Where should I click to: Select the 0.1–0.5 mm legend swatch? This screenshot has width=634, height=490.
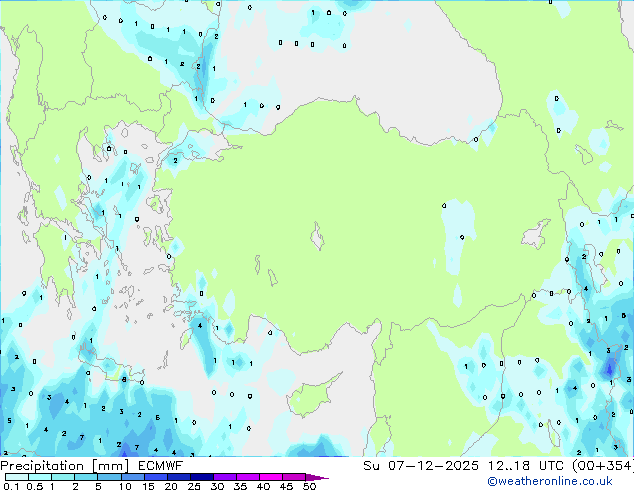[x=17, y=477]
